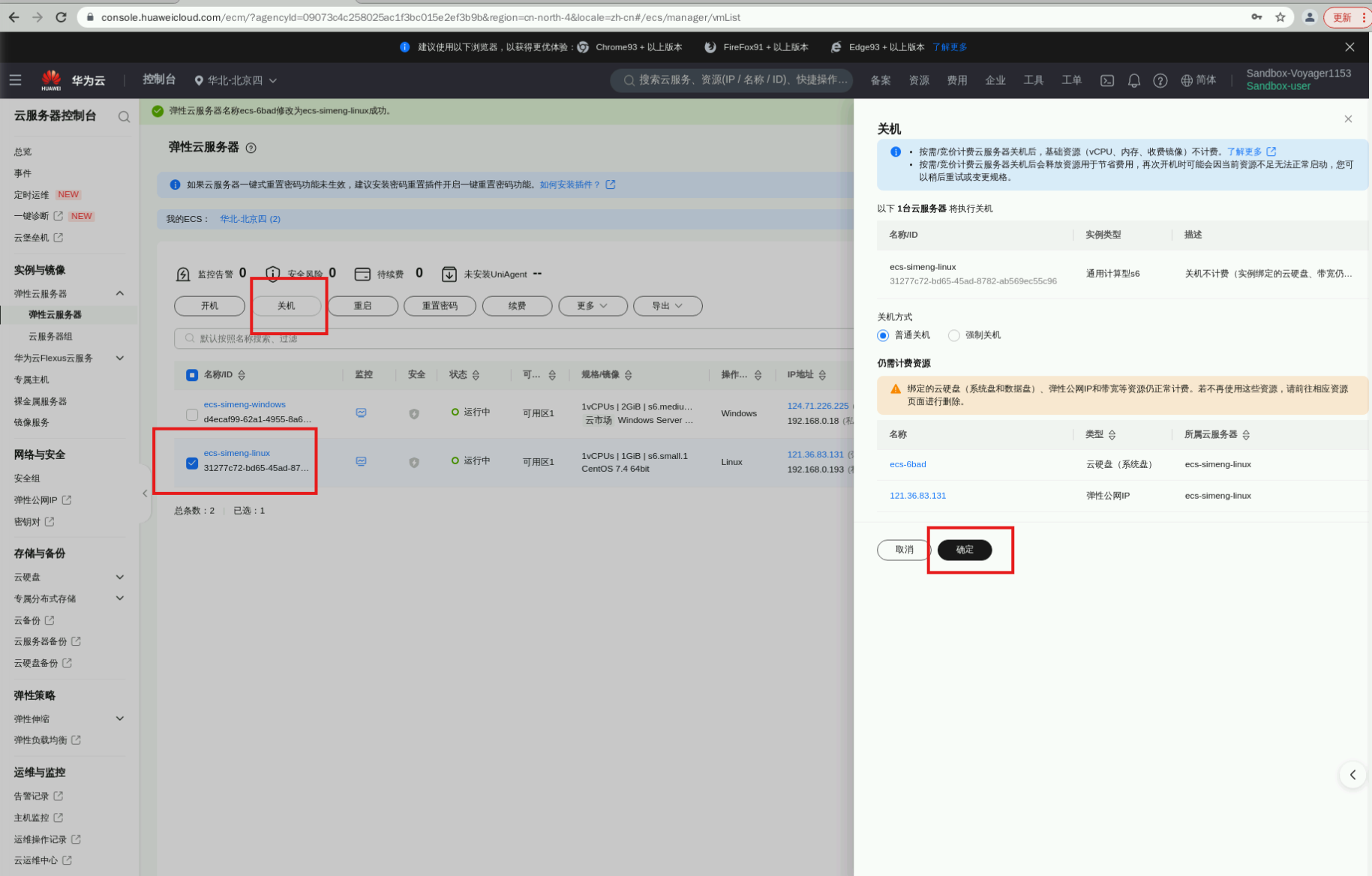Viewport: 1372px width, 876px height.
Task: Close the 关机 shutdown panel
Action: pos(1347,118)
